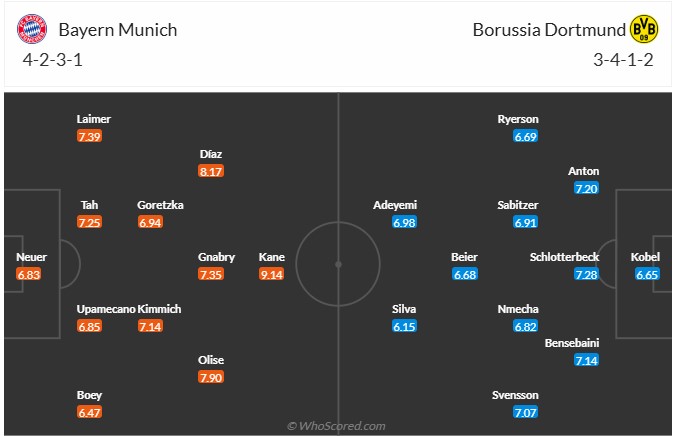Click the Borussia Dortmund club crest
Image resolution: width=673 pixels, height=436 pixels.
pyautogui.click(x=645, y=30)
